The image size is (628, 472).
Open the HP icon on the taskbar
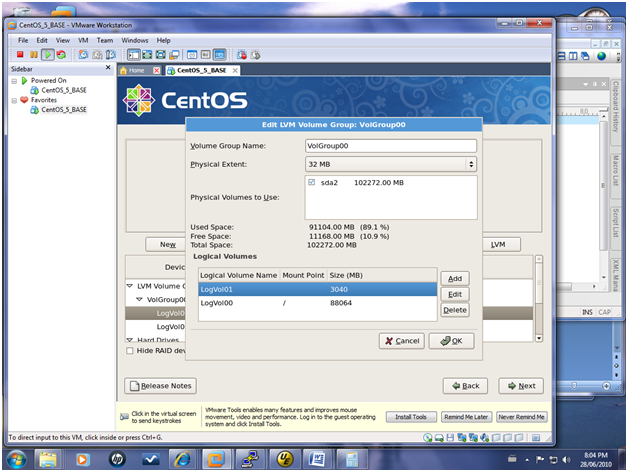tap(117, 459)
